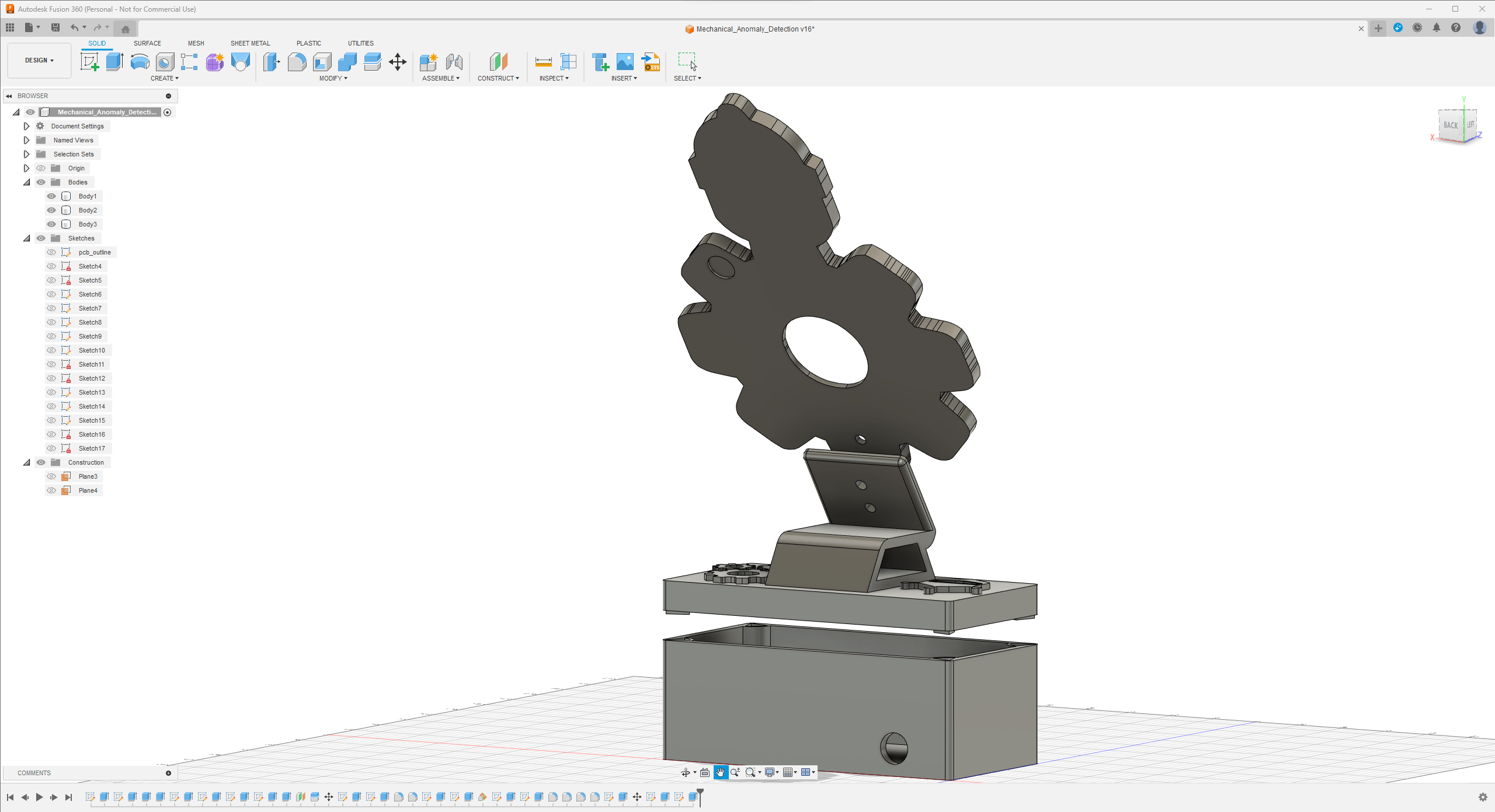Click the BACK face of view cube
Image resolution: width=1495 pixels, height=812 pixels.
coord(1451,125)
